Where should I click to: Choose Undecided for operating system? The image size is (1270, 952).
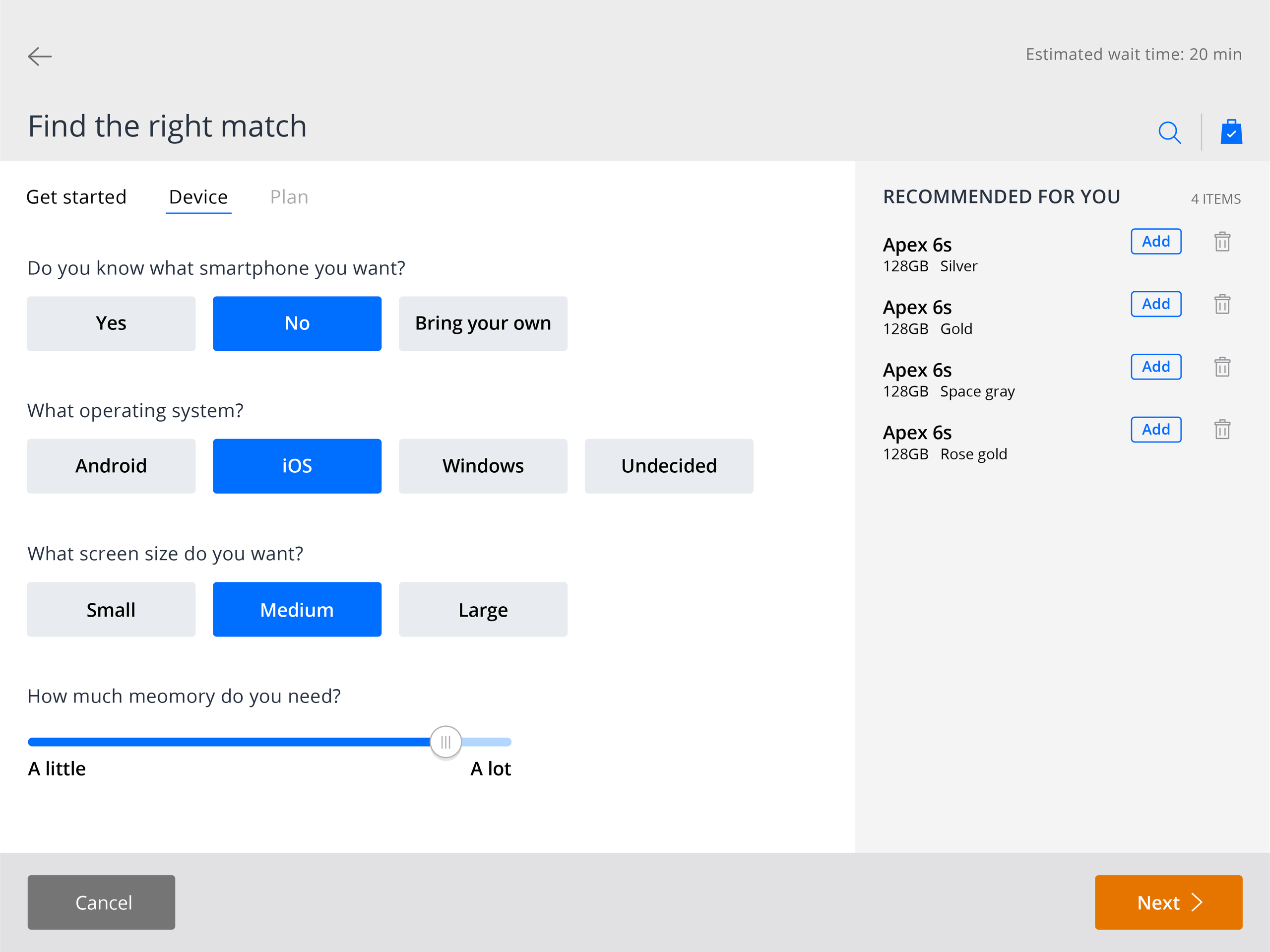coord(669,466)
